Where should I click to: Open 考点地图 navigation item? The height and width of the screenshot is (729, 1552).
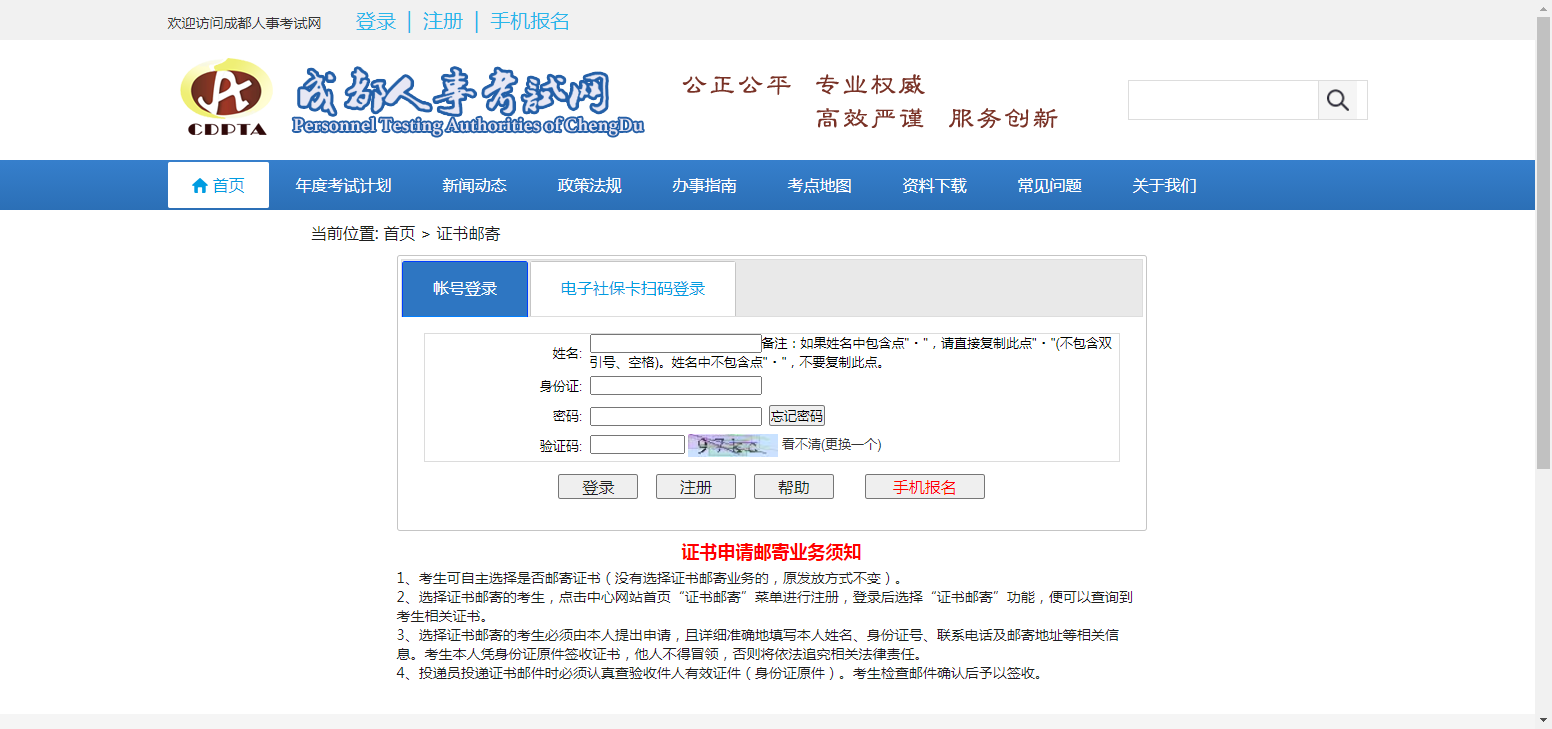[819, 185]
